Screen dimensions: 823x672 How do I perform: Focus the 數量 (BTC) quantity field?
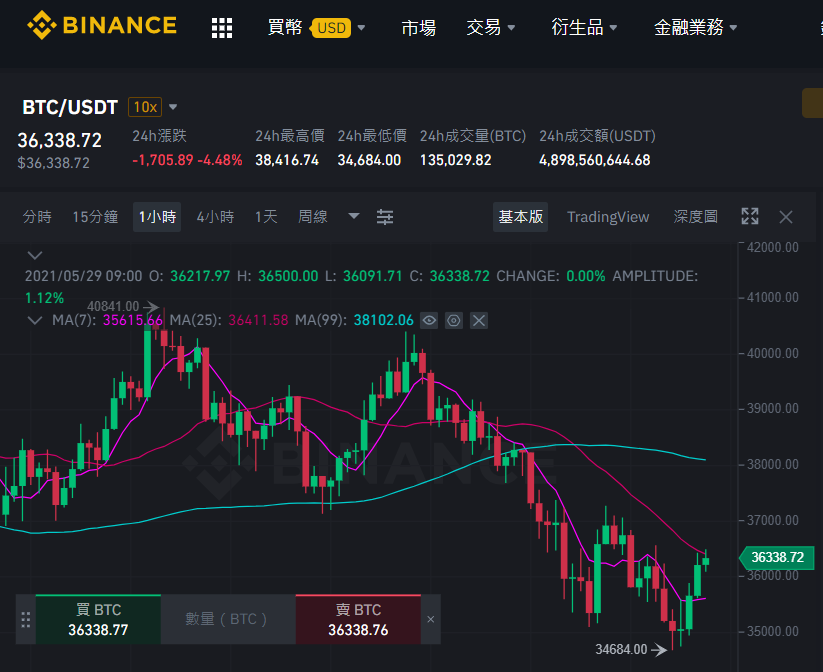(228, 620)
